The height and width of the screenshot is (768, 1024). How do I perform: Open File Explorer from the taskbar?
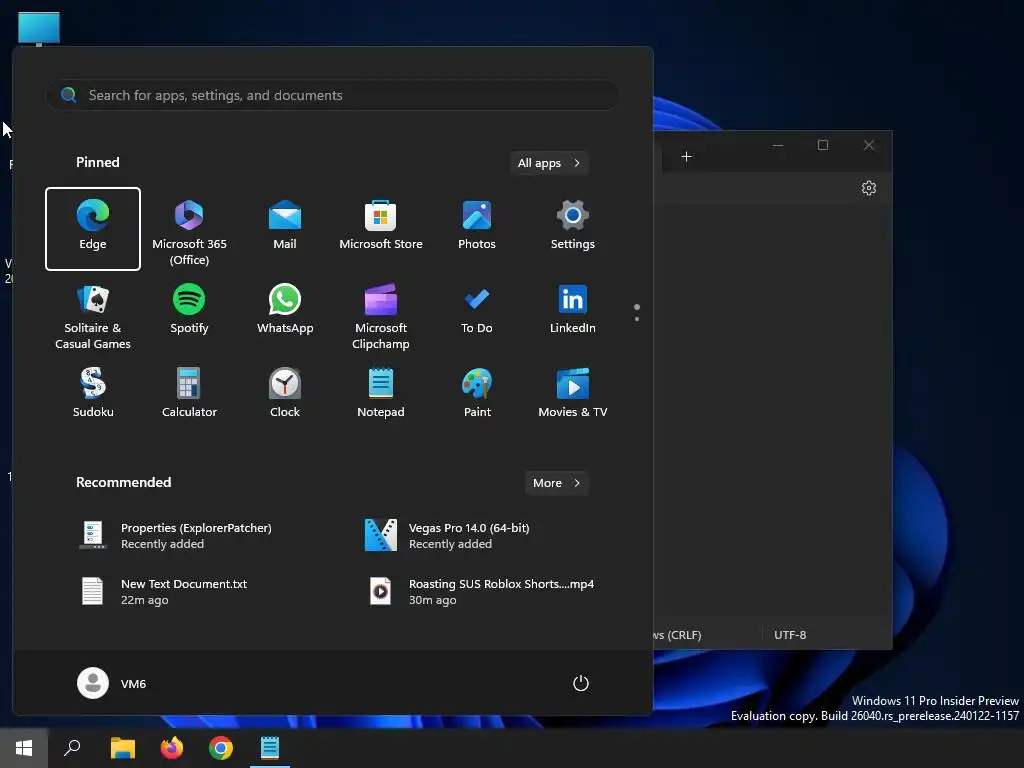(123, 748)
